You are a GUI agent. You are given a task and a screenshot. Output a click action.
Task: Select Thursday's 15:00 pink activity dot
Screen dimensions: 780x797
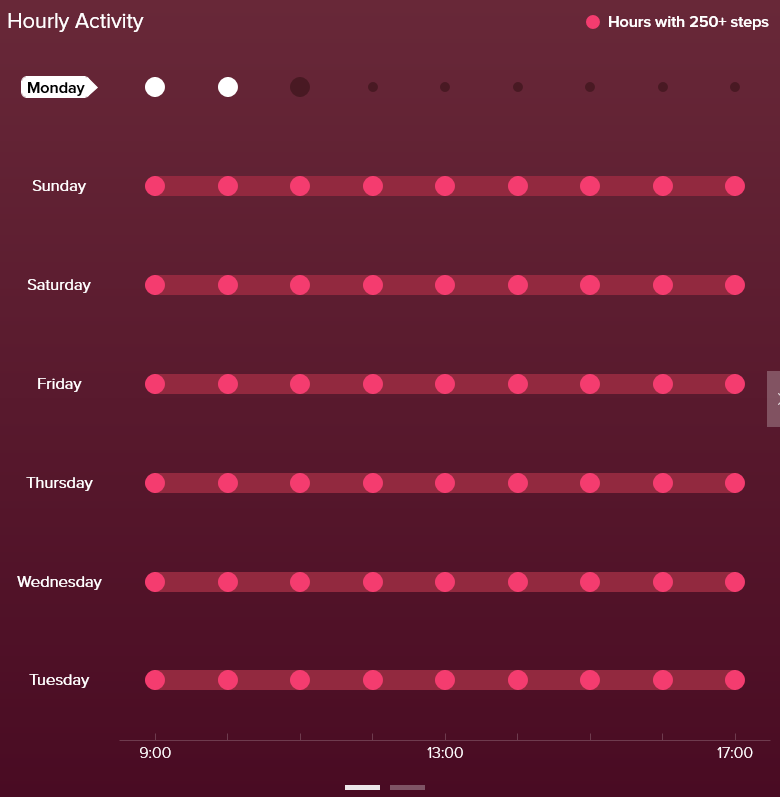pos(590,483)
